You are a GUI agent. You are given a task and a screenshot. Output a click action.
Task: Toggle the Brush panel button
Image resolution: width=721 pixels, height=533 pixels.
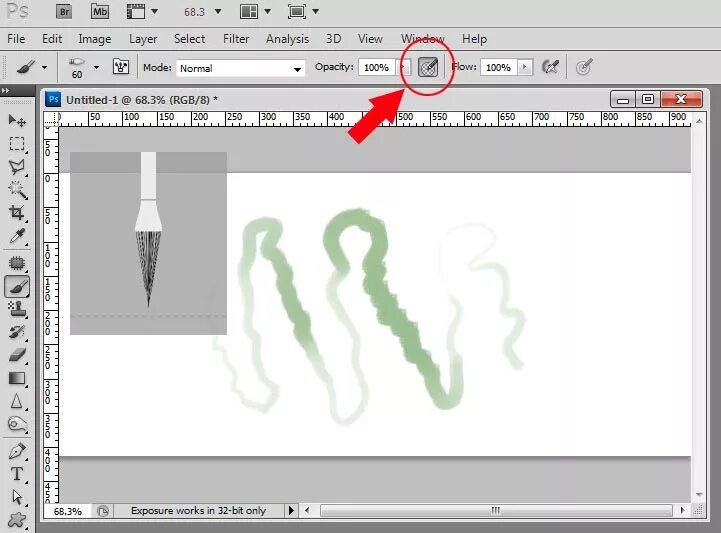(x=121, y=67)
